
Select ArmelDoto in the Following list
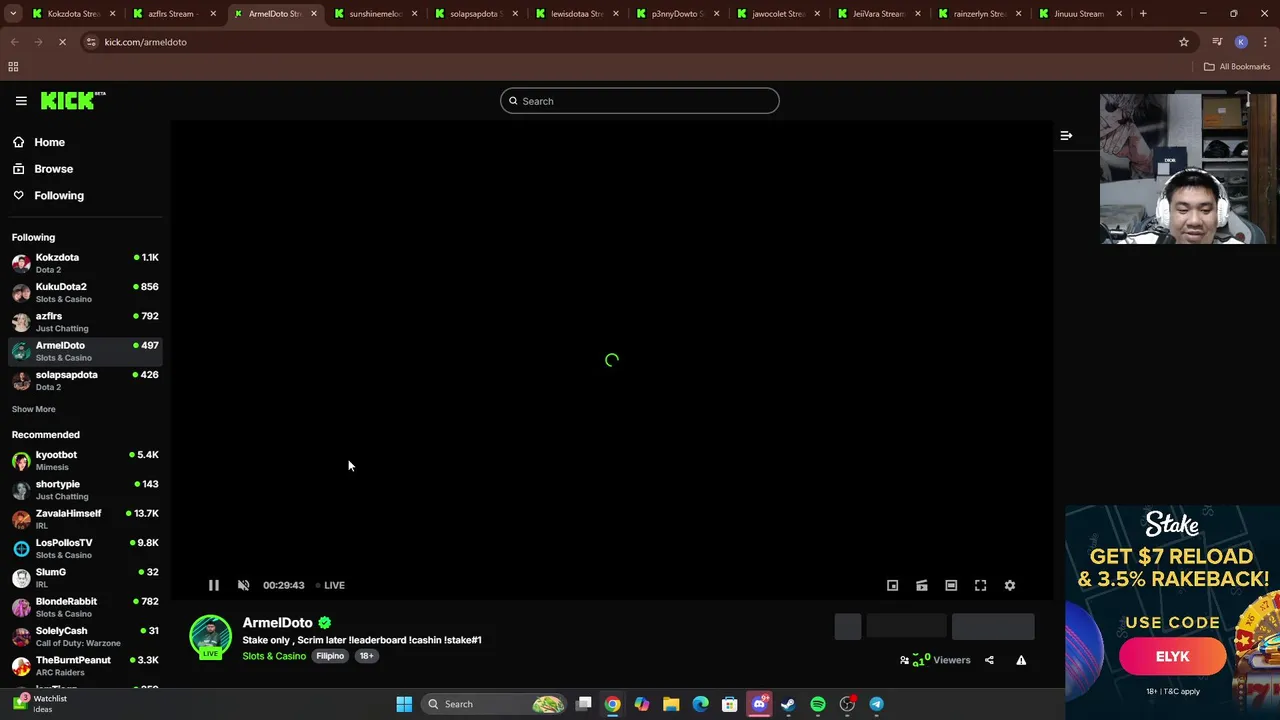85,351
